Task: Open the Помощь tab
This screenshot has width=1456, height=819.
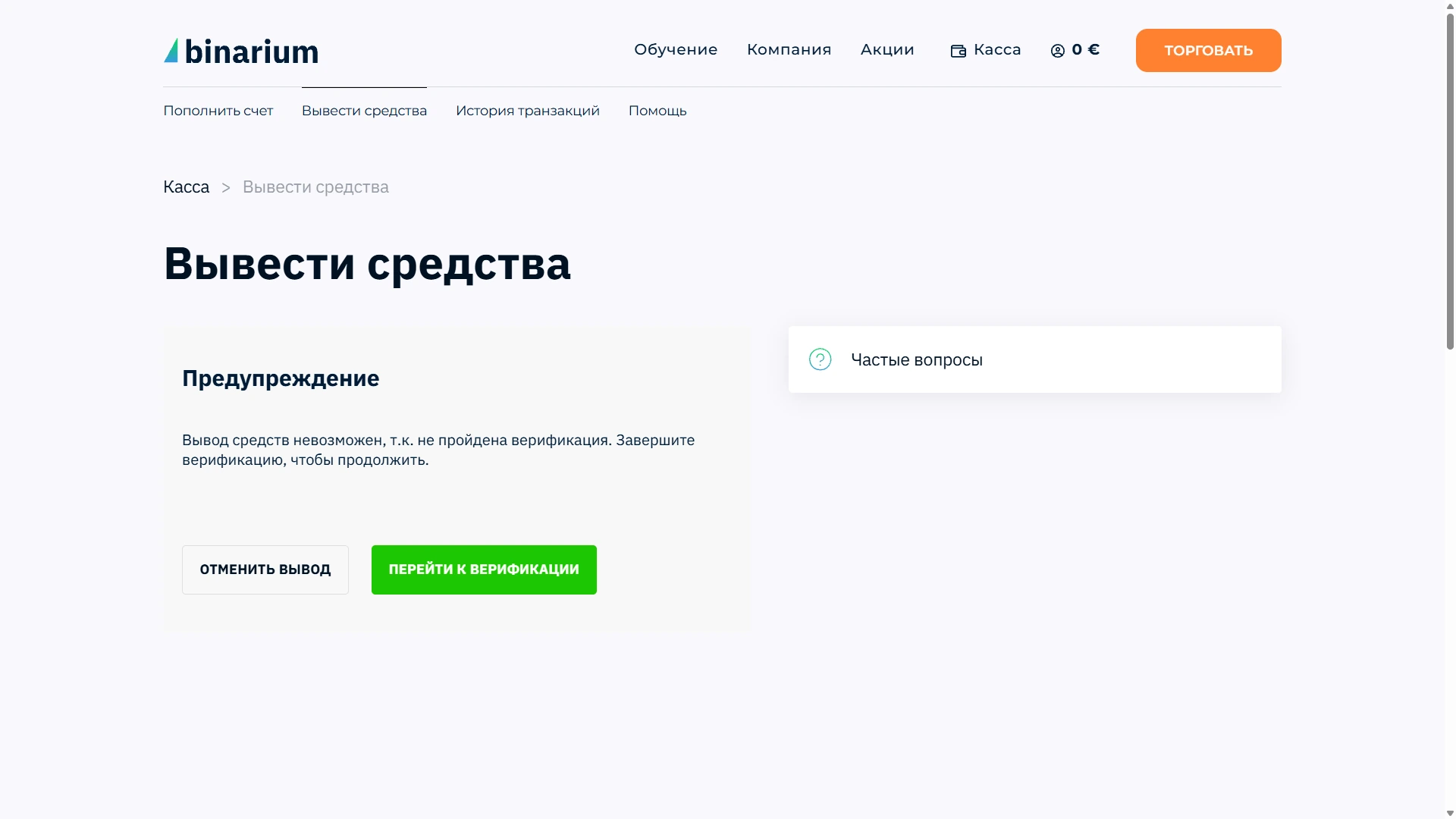Action: 657,111
